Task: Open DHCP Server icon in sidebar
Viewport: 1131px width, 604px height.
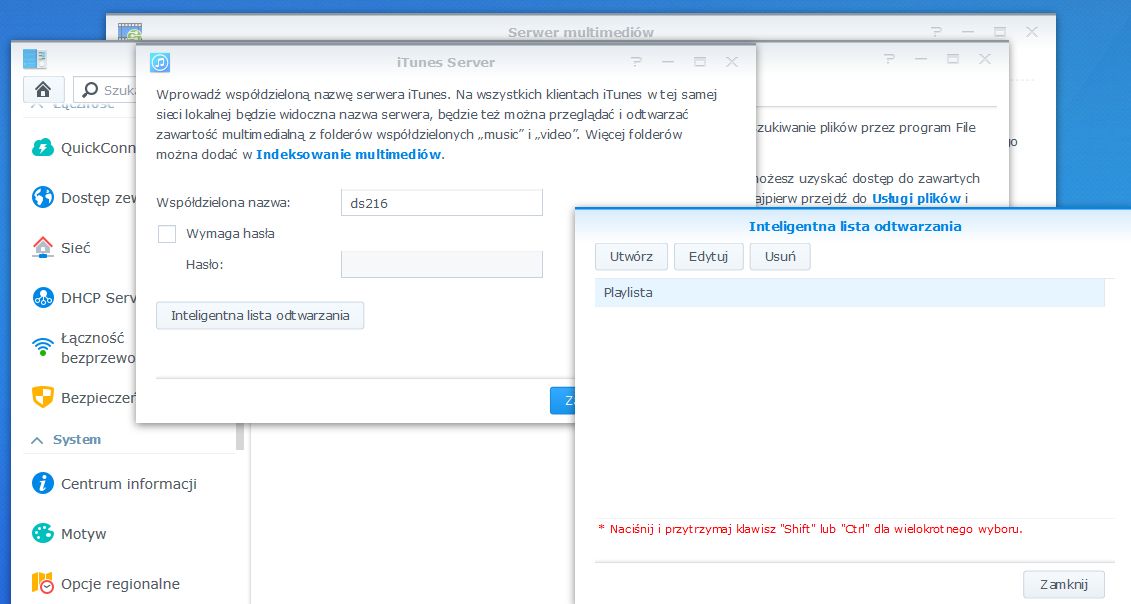Action: (43, 297)
